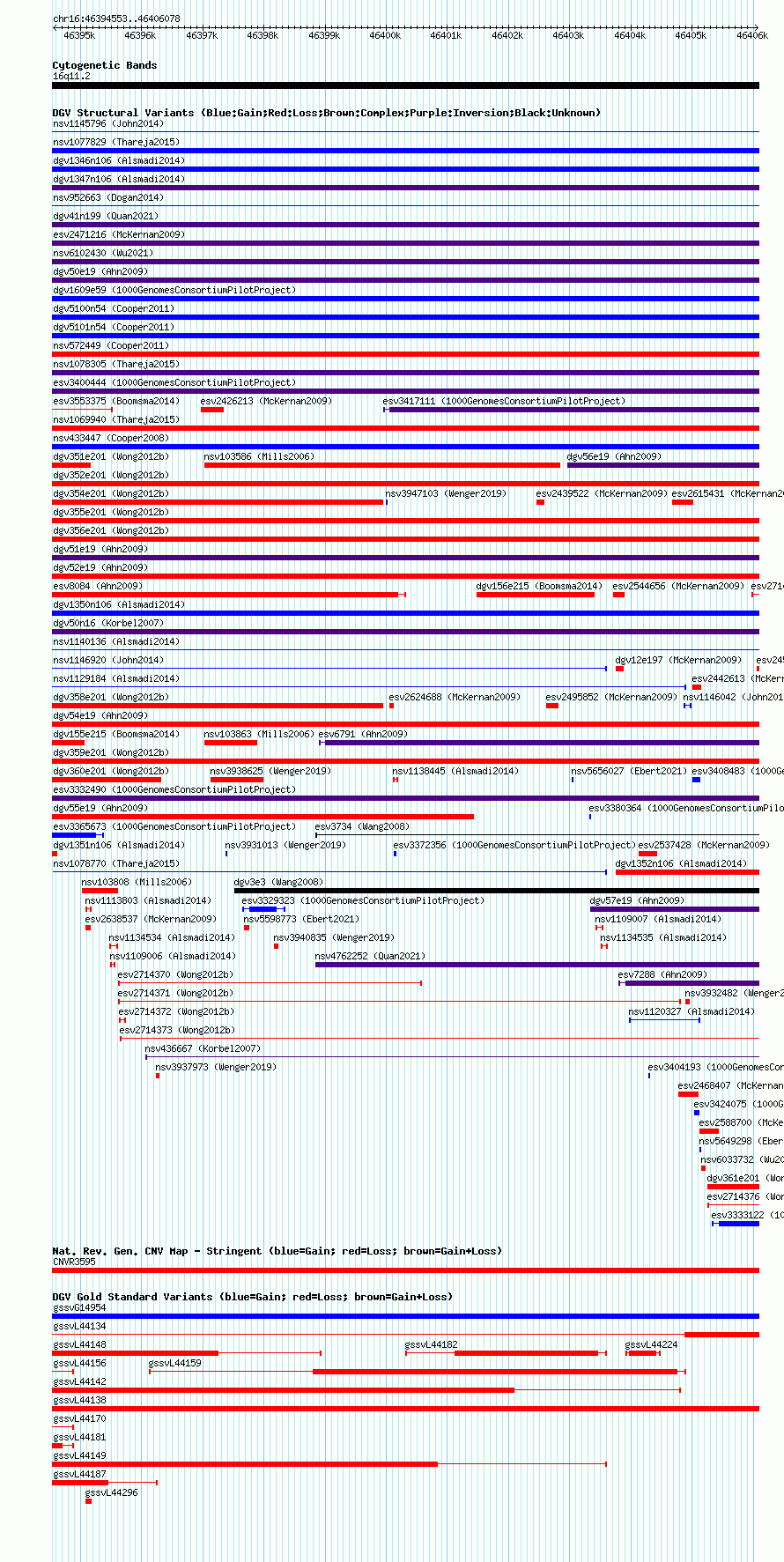This screenshot has height=1562, width=784.
Task: Open nsv436667 (Korbel2007) label
Action: (x=203, y=1048)
